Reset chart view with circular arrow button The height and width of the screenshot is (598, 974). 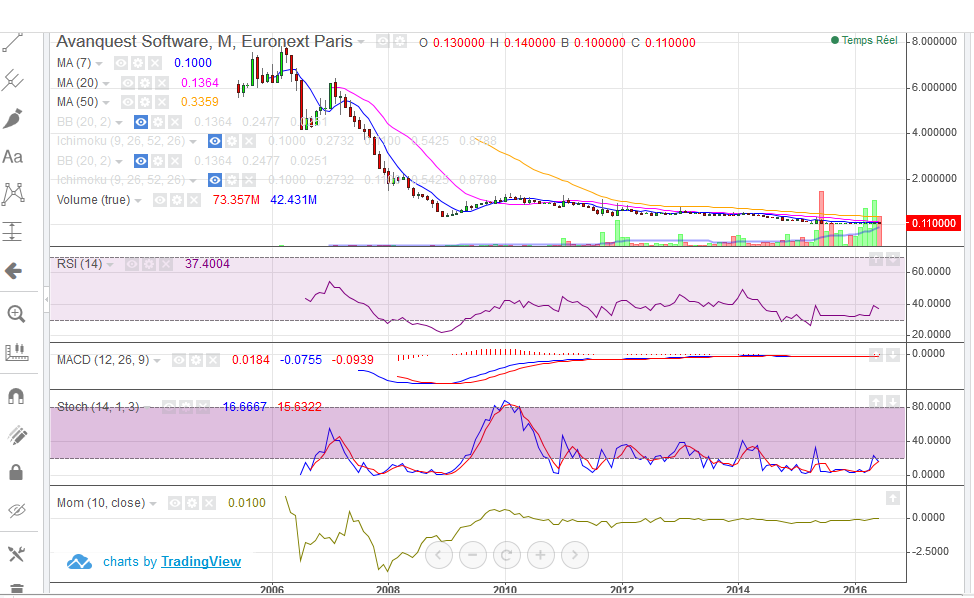click(x=506, y=554)
